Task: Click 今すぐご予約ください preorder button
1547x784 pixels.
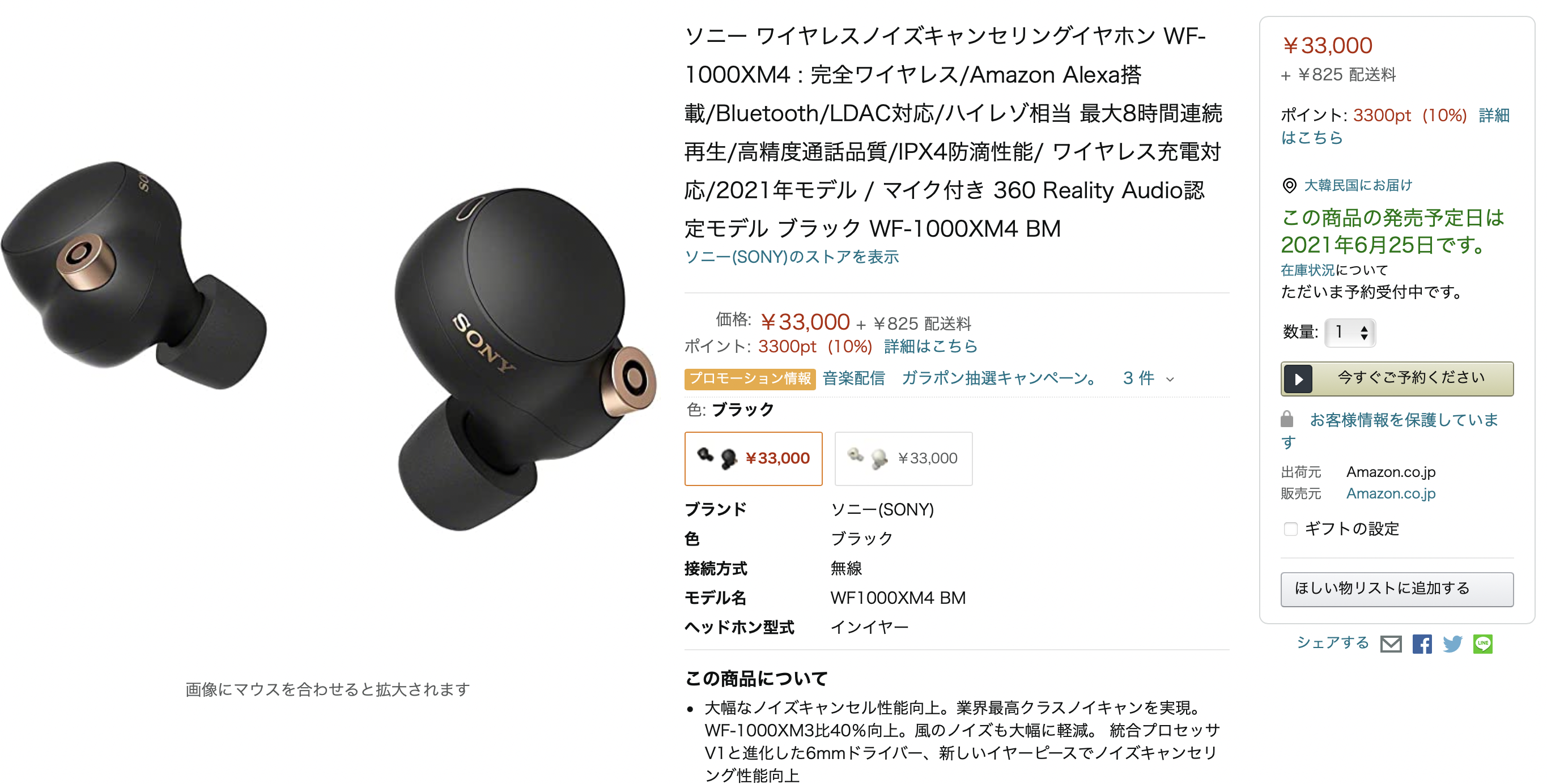Action: [x=1397, y=379]
